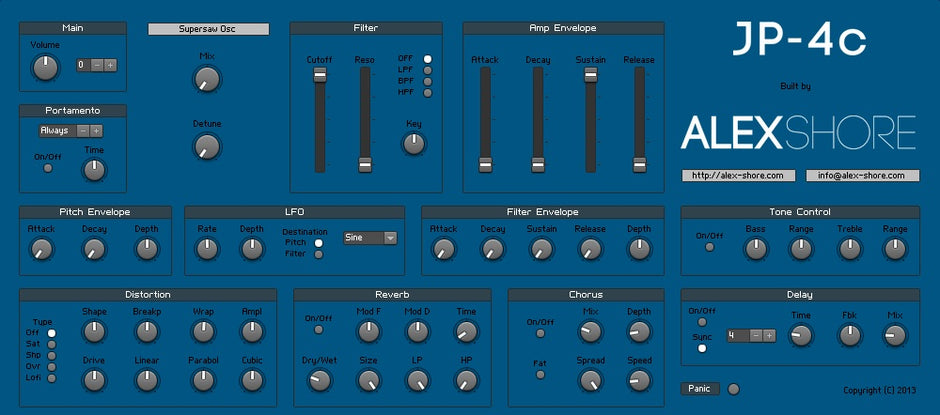Click the Pitch Envelope Depth knob

tap(146, 249)
